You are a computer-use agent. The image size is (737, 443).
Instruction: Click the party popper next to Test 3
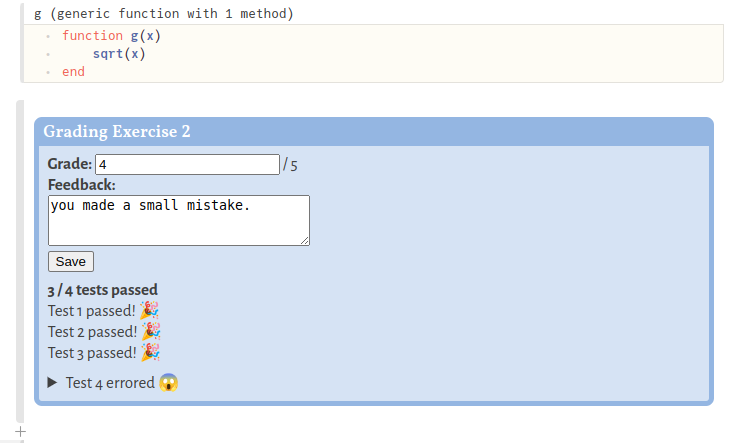150,353
